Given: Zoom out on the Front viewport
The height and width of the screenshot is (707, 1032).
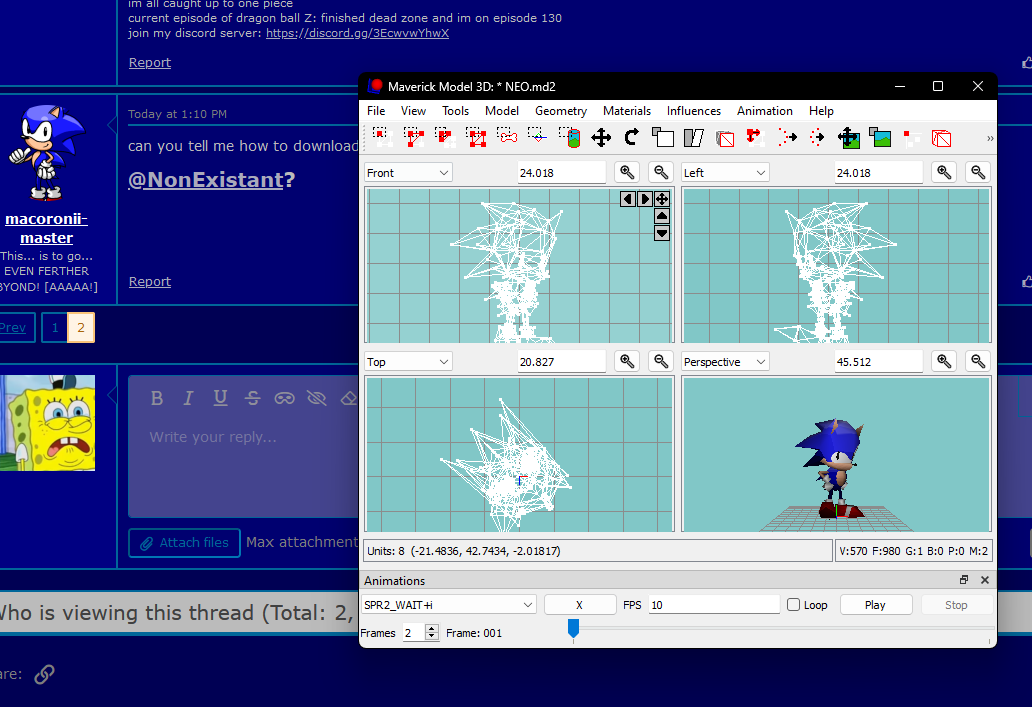Looking at the screenshot, I should click(x=661, y=172).
